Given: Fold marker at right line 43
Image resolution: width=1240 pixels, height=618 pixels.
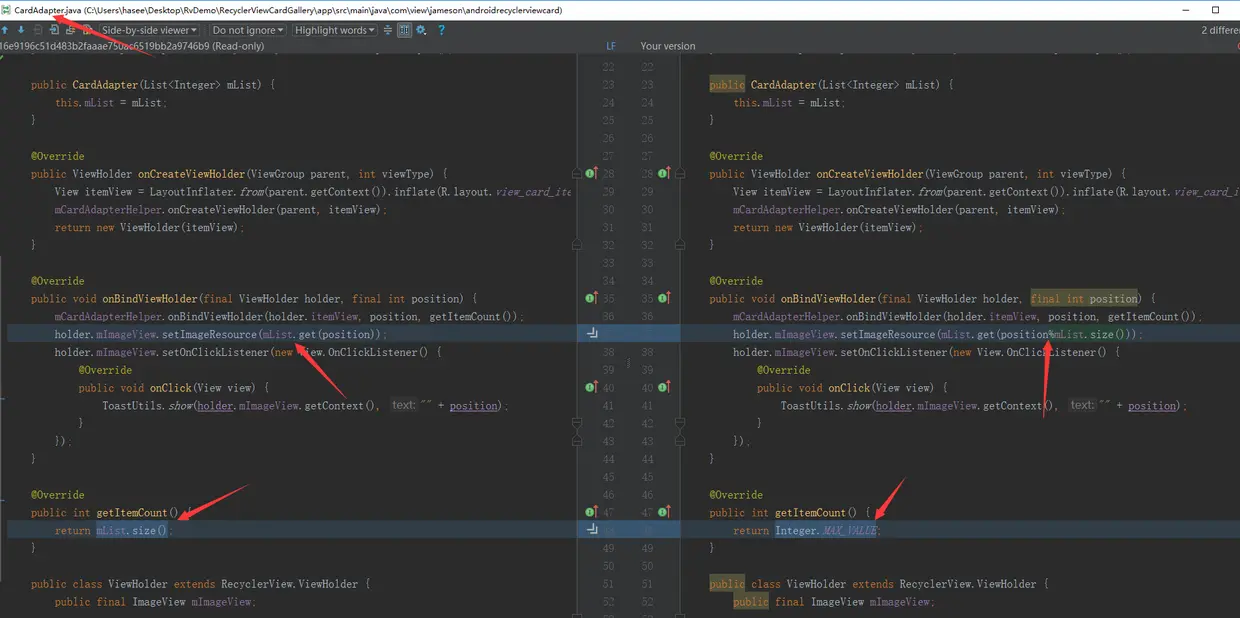Looking at the screenshot, I should point(678,441).
